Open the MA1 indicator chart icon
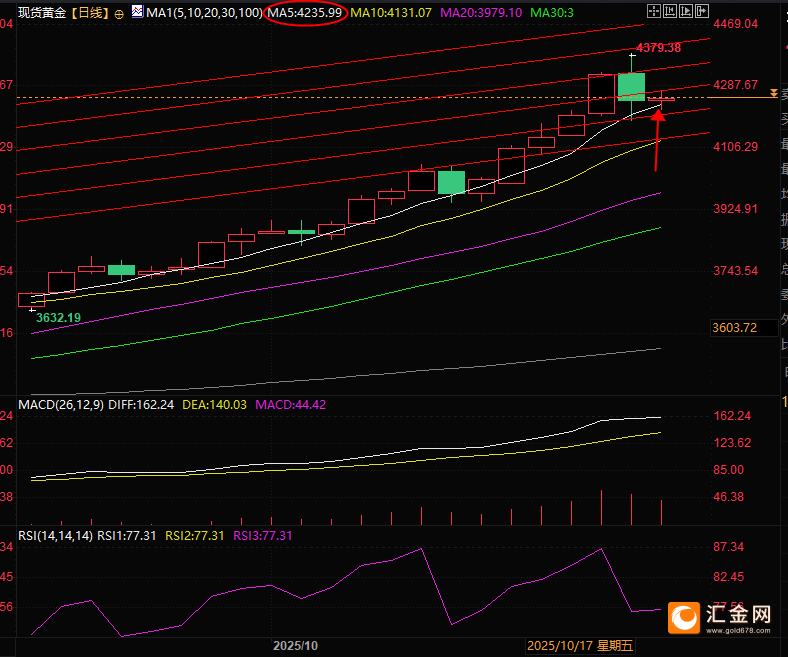 pos(137,12)
